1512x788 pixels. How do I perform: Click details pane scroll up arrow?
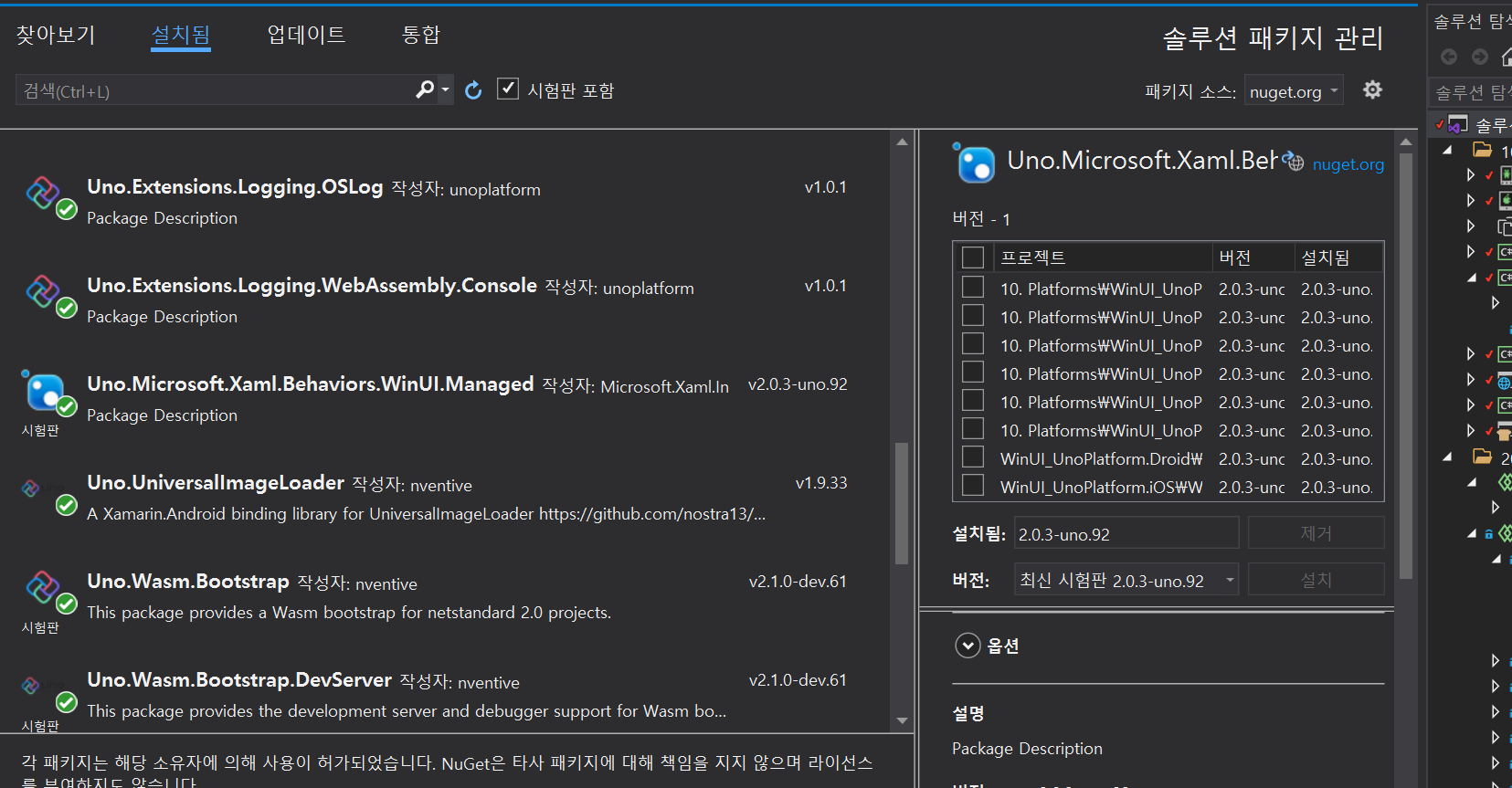1406,142
